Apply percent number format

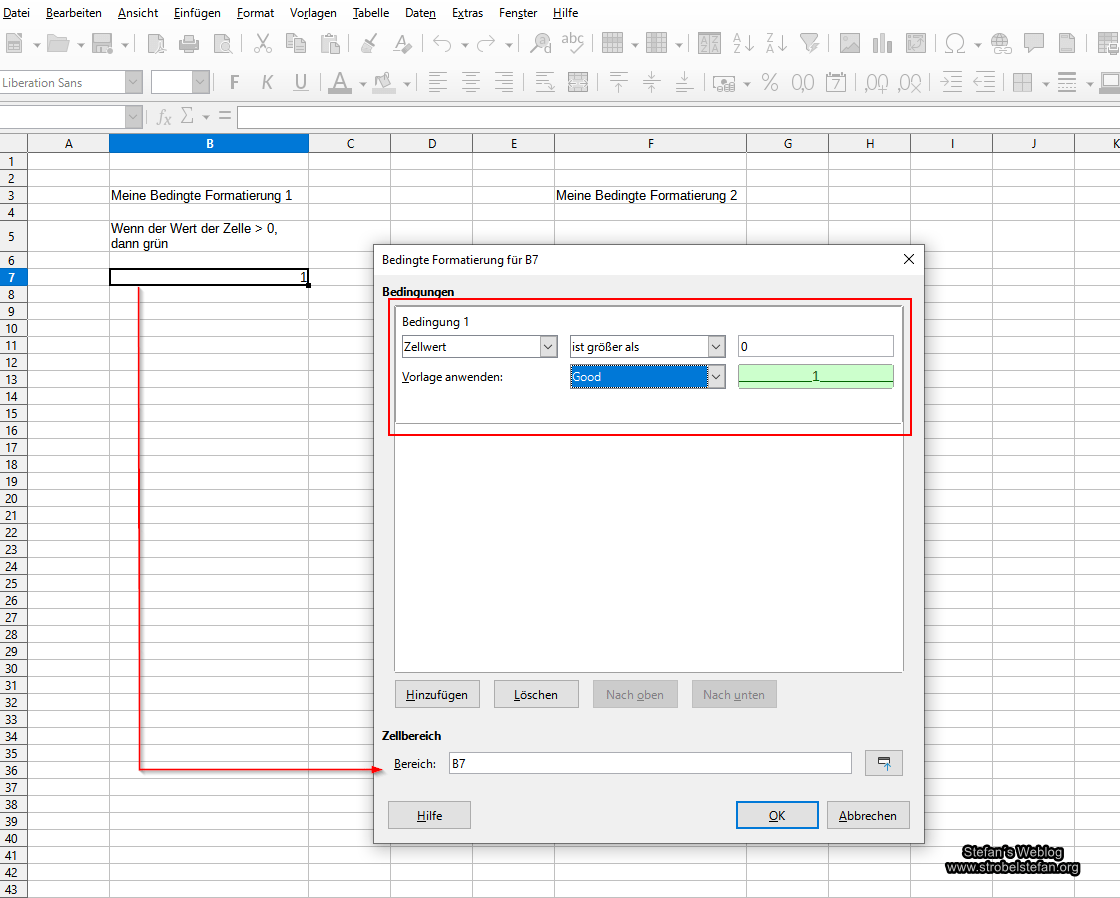(x=769, y=82)
